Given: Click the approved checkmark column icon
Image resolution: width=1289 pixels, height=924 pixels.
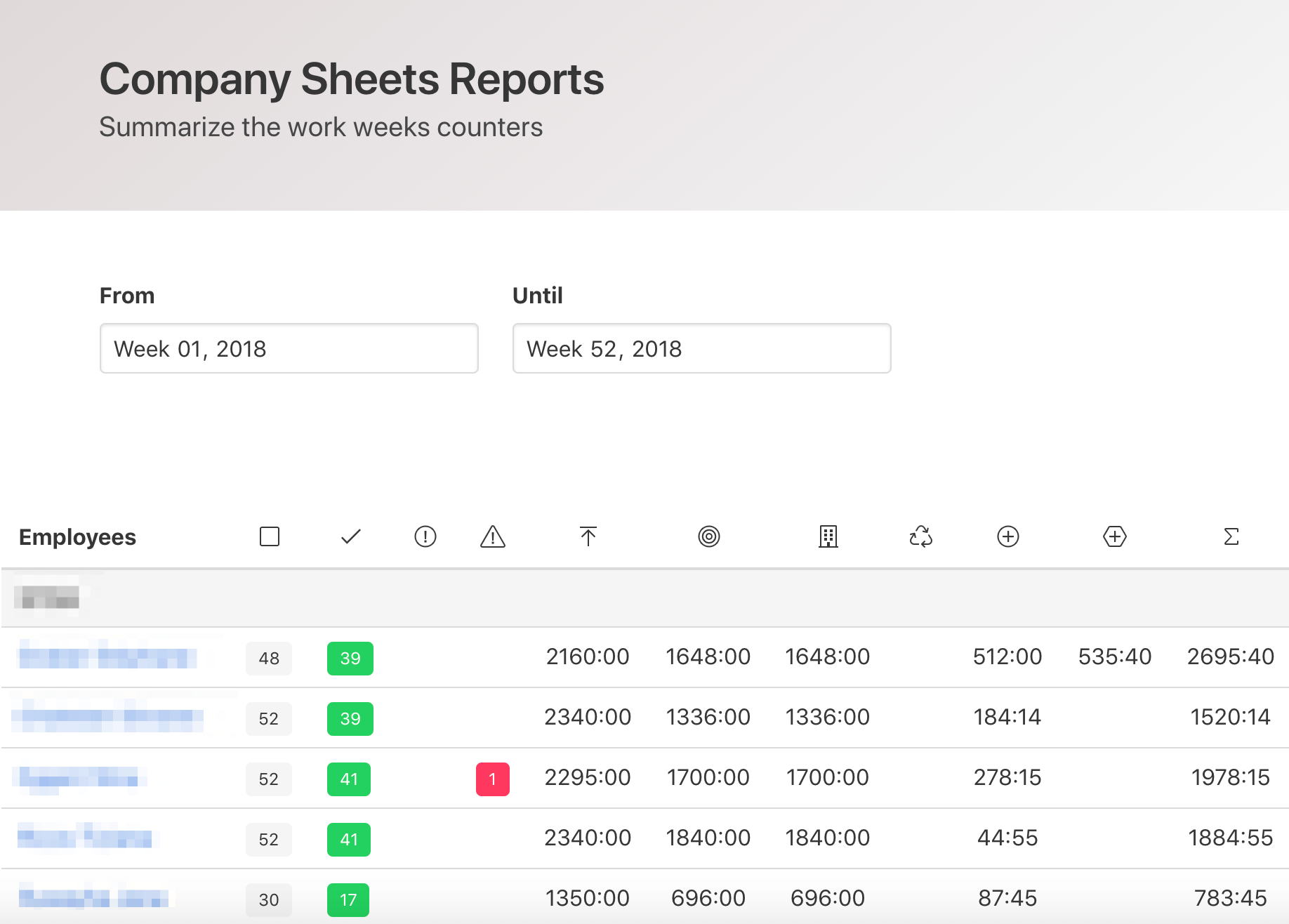Looking at the screenshot, I should (350, 536).
